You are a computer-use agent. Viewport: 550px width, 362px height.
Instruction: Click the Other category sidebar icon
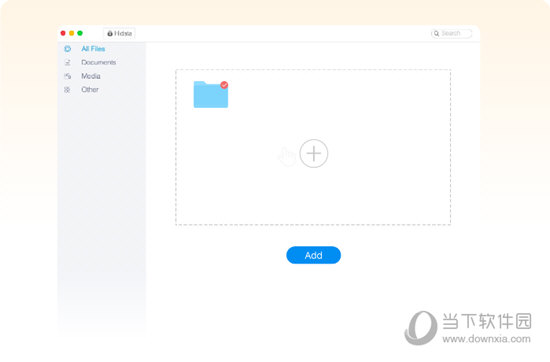point(67,90)
